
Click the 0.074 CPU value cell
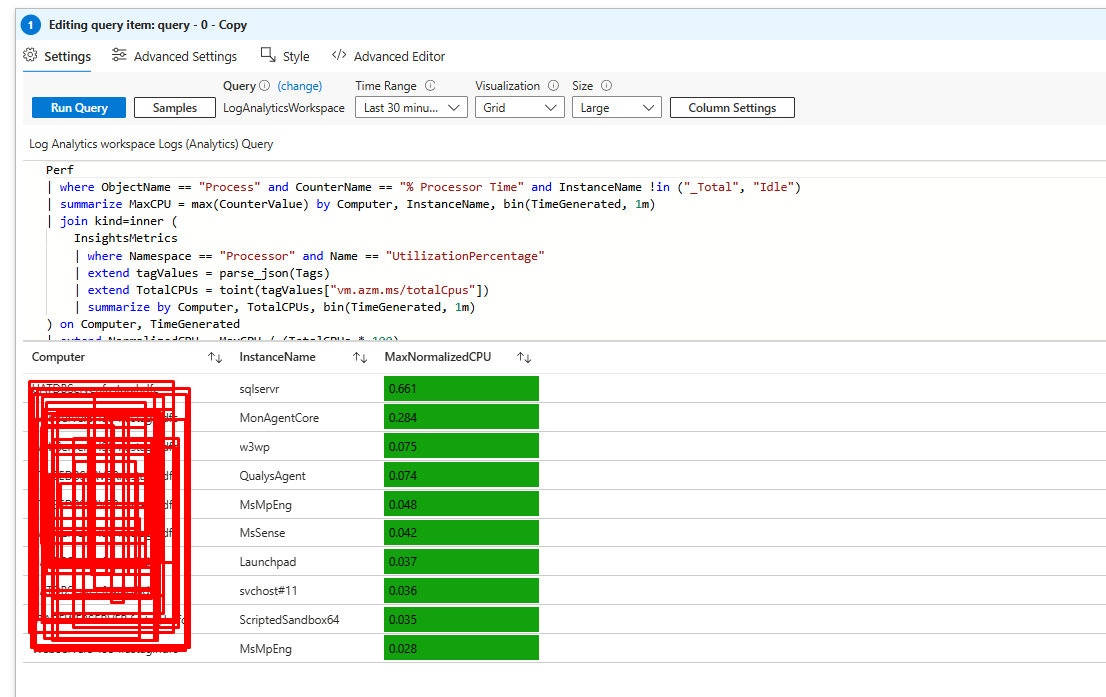click(x=461, y=475)
